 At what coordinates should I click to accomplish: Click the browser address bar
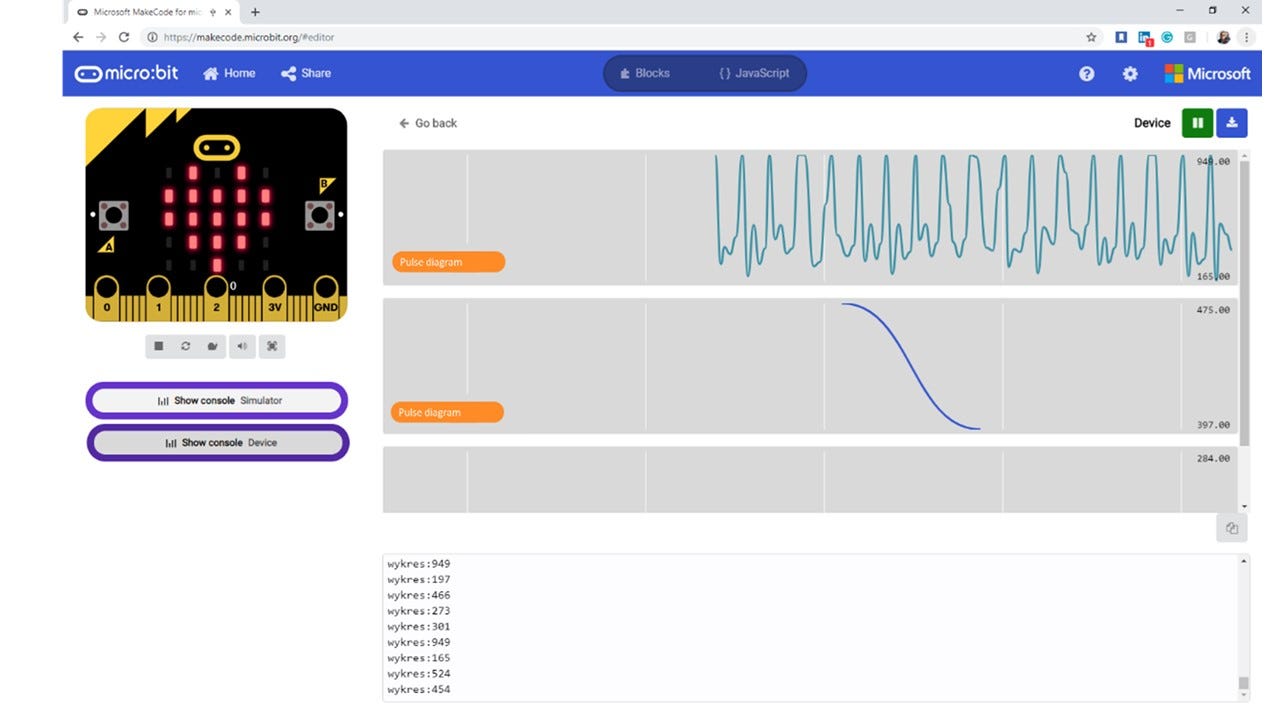click(620, 37)
